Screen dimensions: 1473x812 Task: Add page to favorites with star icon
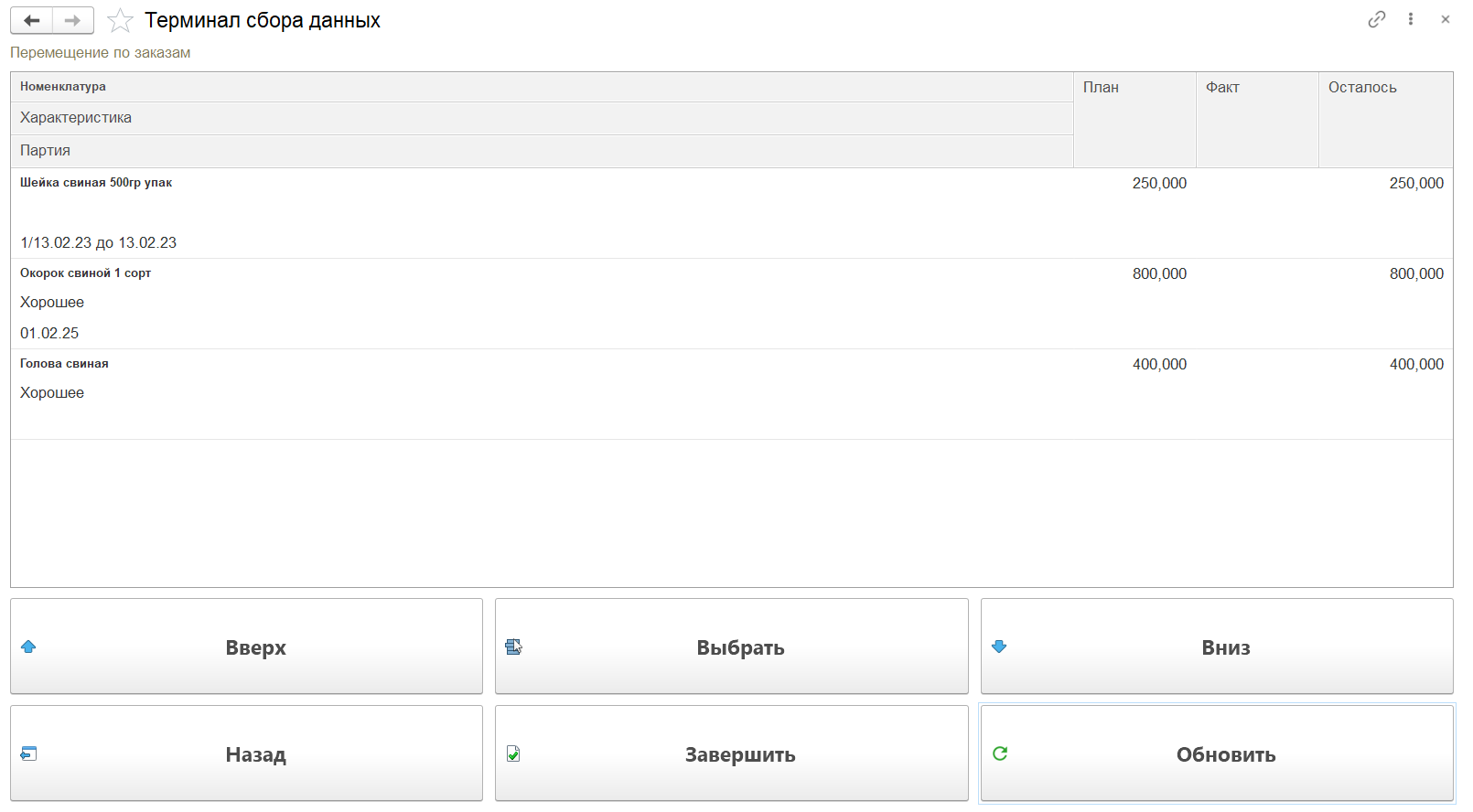120,20
